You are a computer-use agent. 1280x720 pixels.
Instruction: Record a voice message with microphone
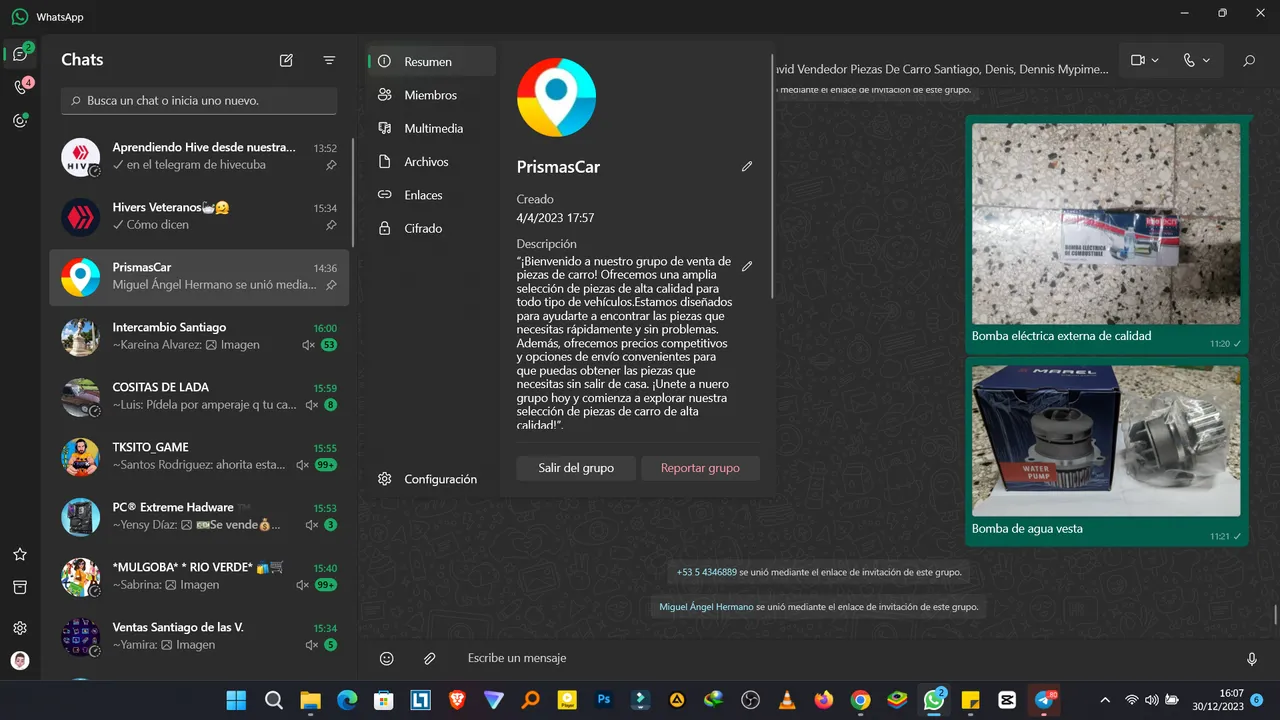(x=1251, y=658)
